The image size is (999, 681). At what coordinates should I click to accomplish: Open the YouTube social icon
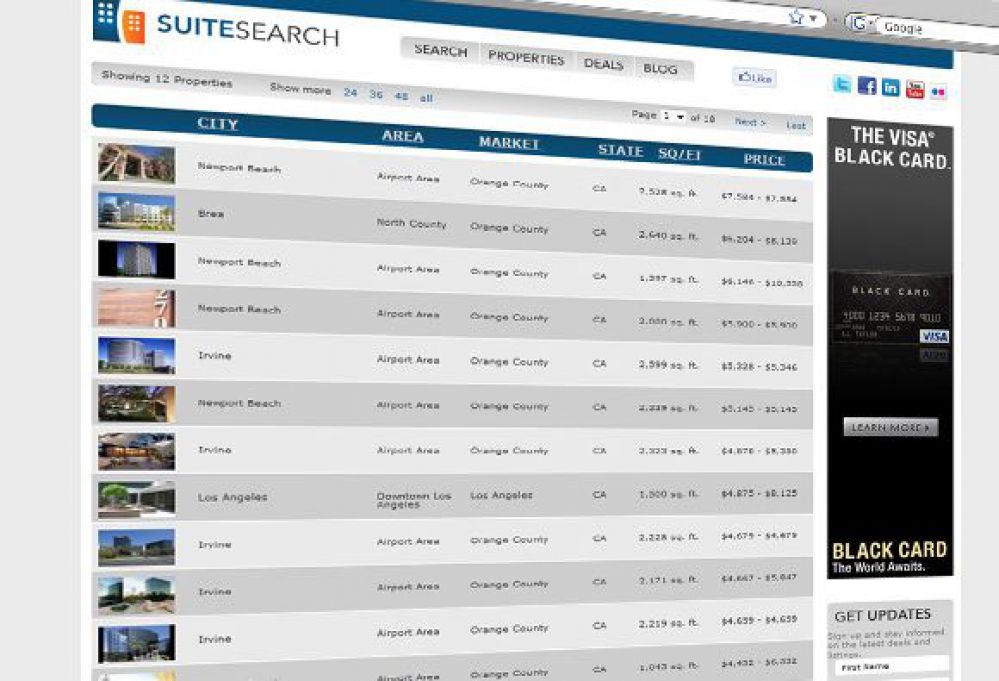914,90
